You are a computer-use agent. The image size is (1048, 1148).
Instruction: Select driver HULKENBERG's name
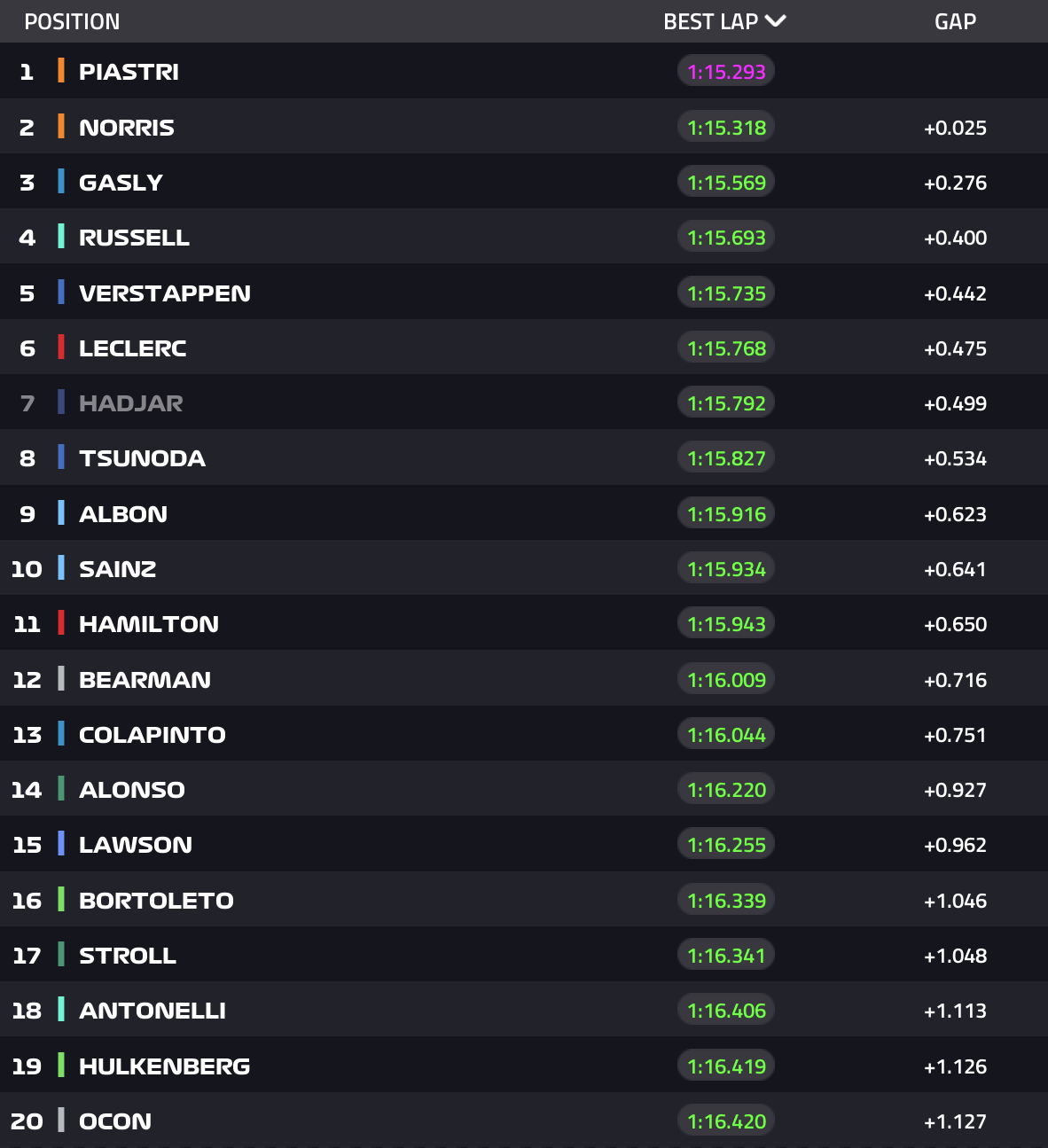pos(164,1066)
